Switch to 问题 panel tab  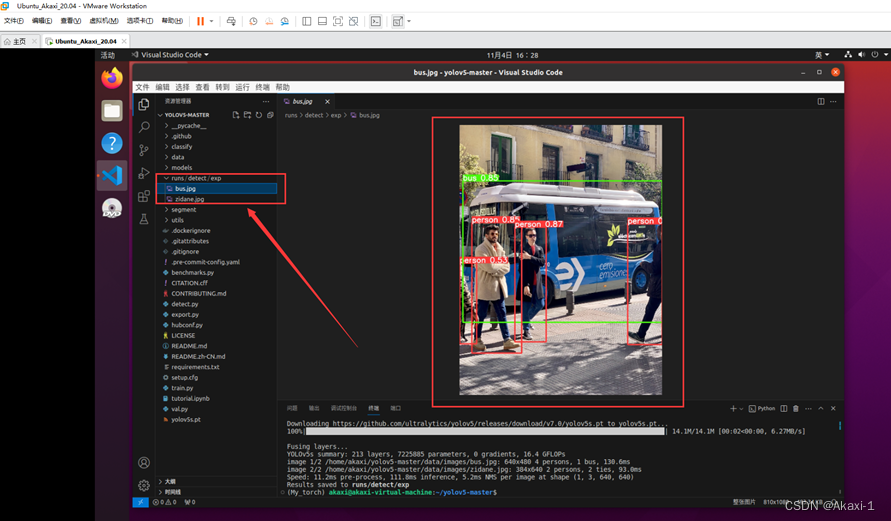292,409
